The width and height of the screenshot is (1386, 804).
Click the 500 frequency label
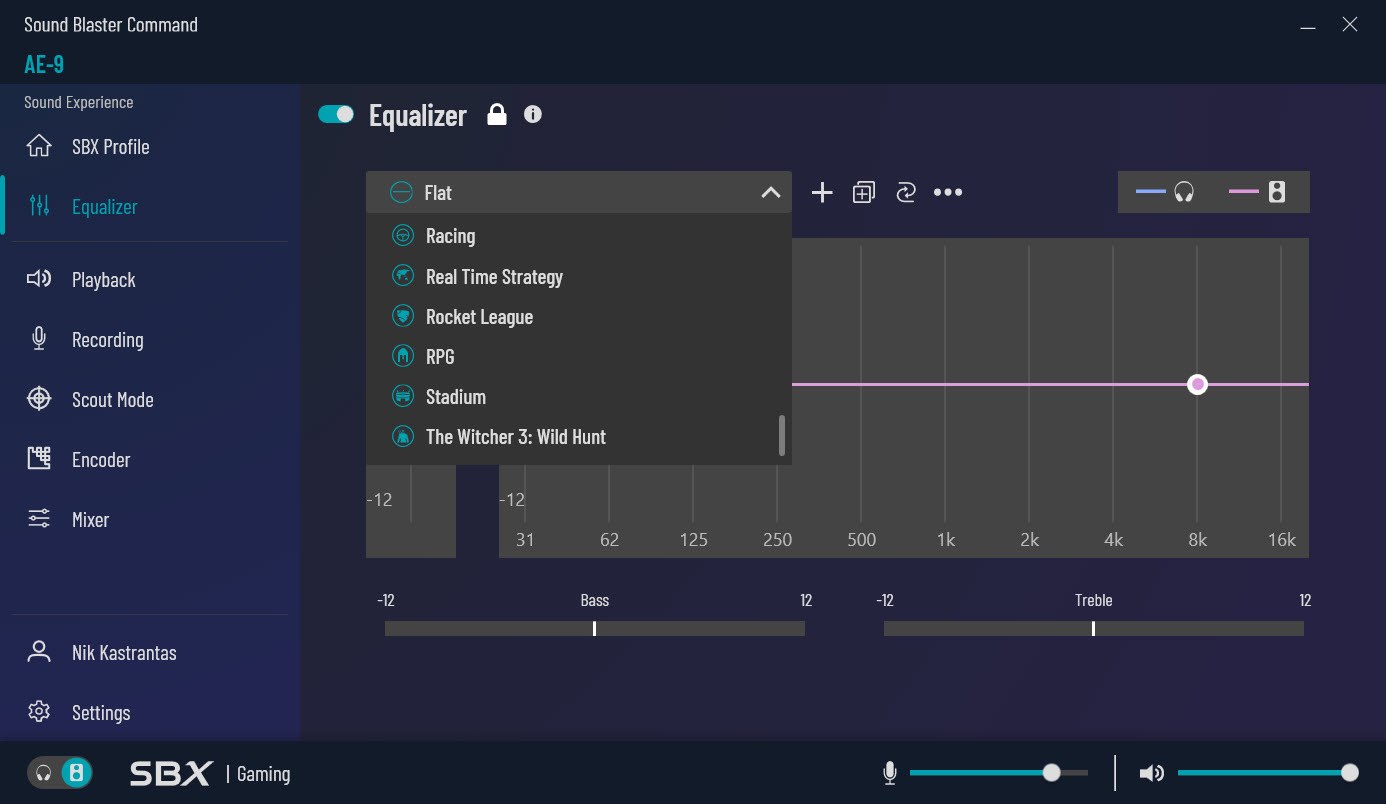[x=861, y=540]
